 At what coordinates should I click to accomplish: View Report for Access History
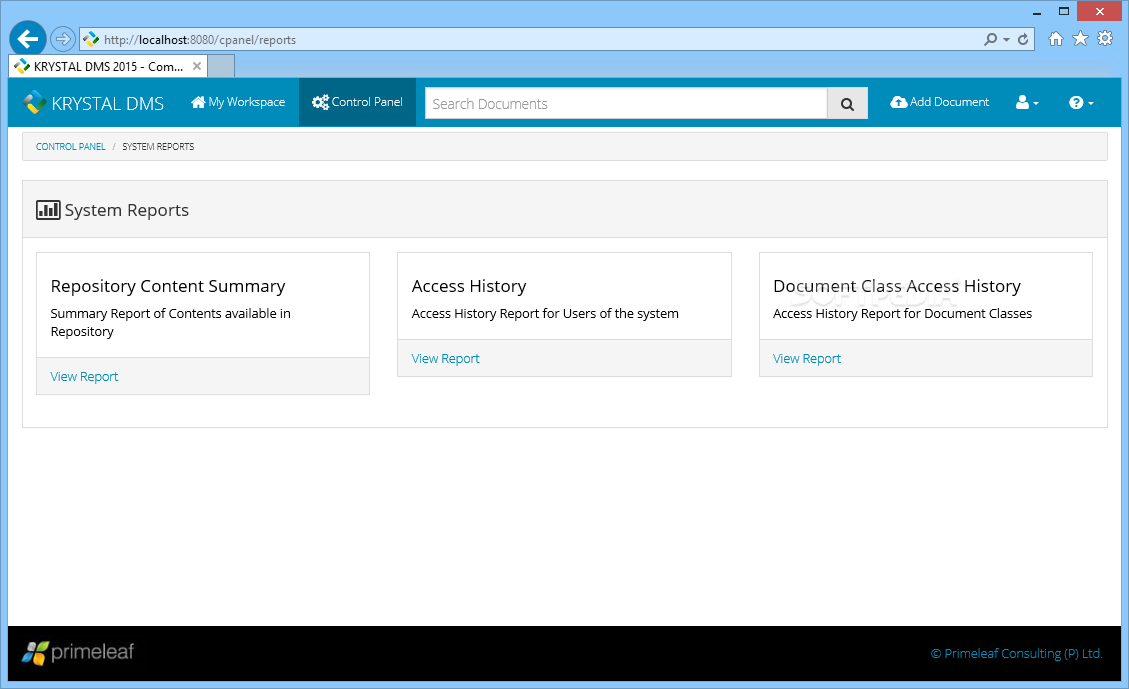[x=445, y=359]
